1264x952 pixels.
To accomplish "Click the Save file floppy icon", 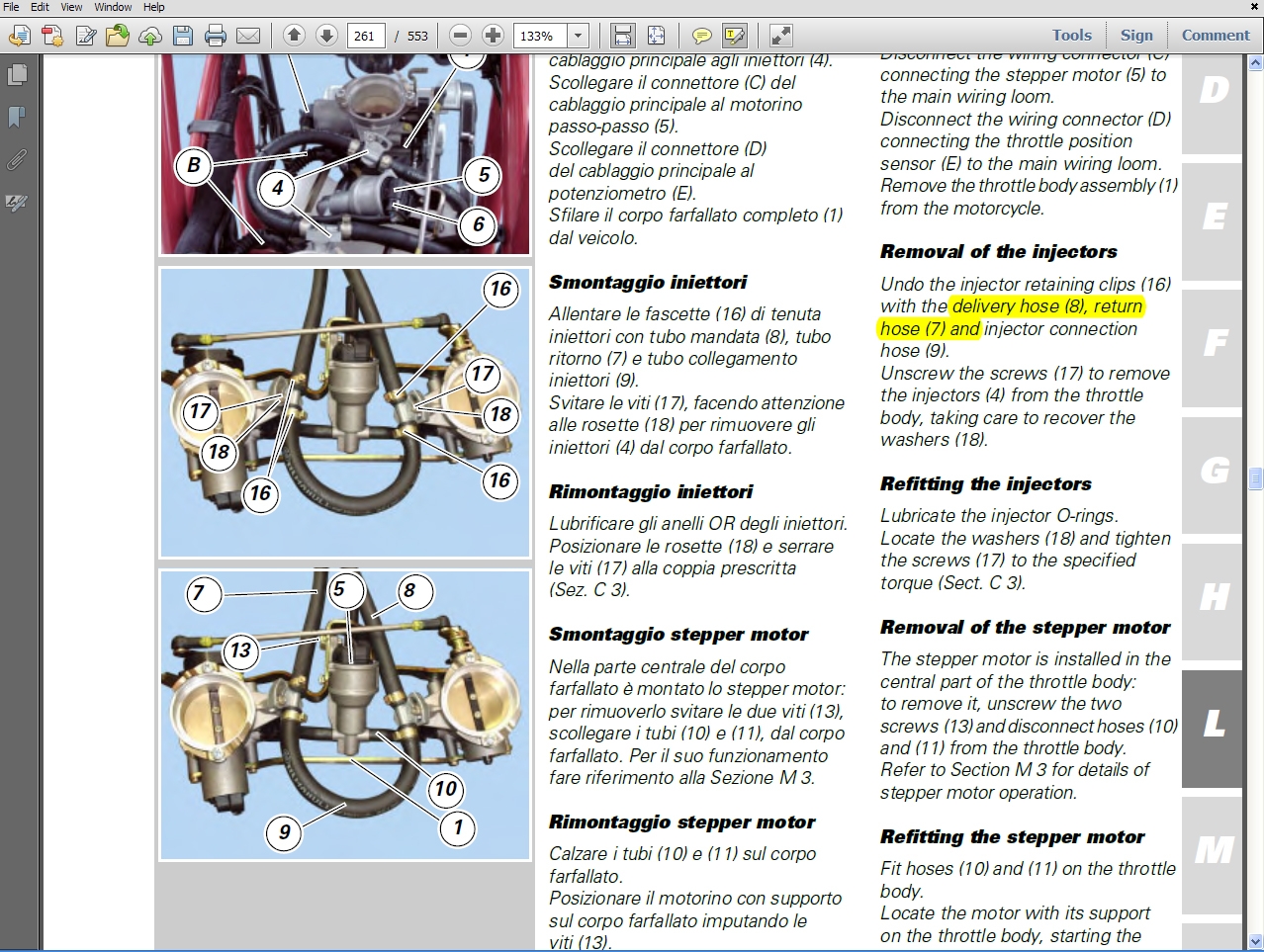I will click(183, 37).
